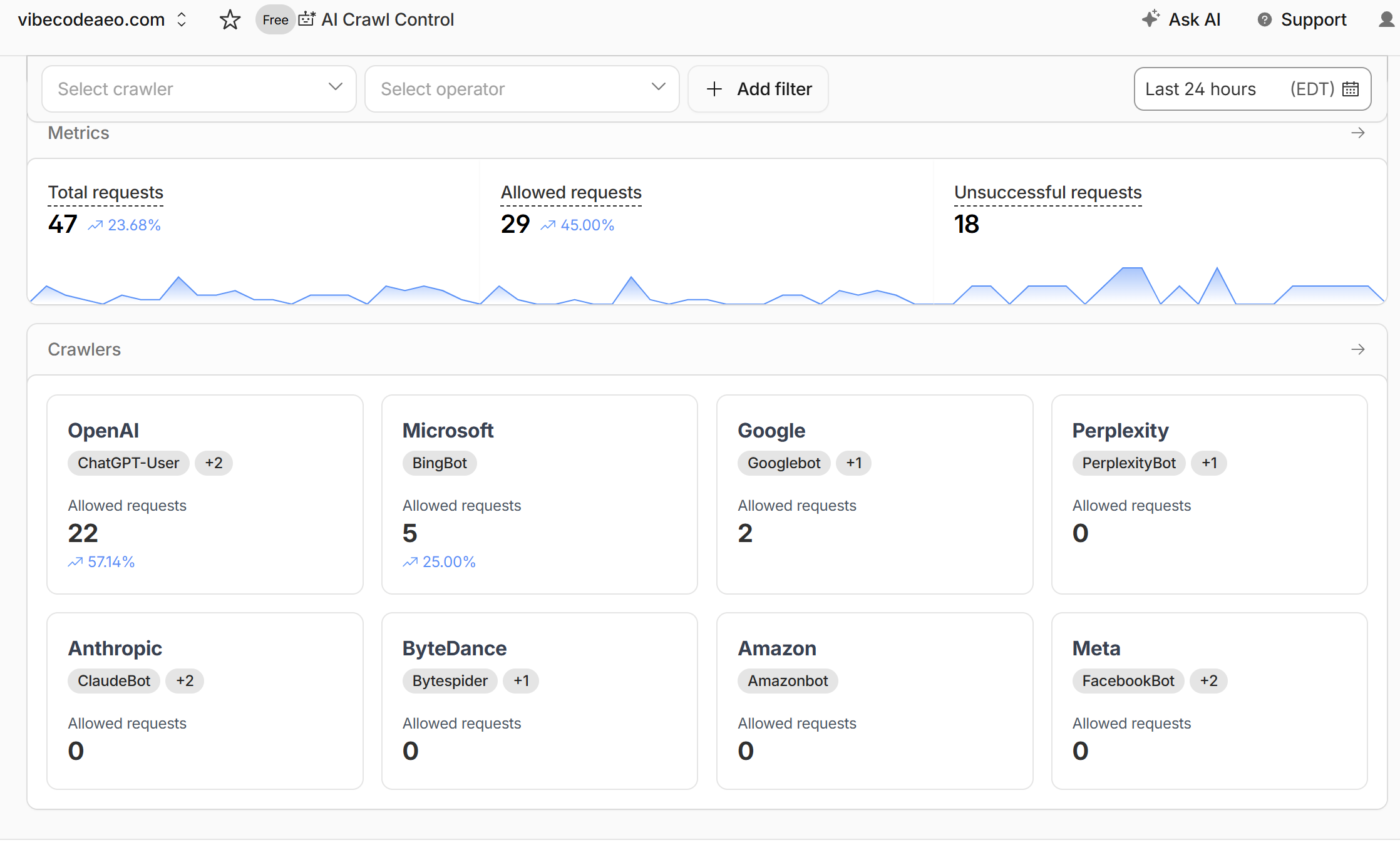
Task: Click the FacebookBot tag
Action: [1128, 681]
